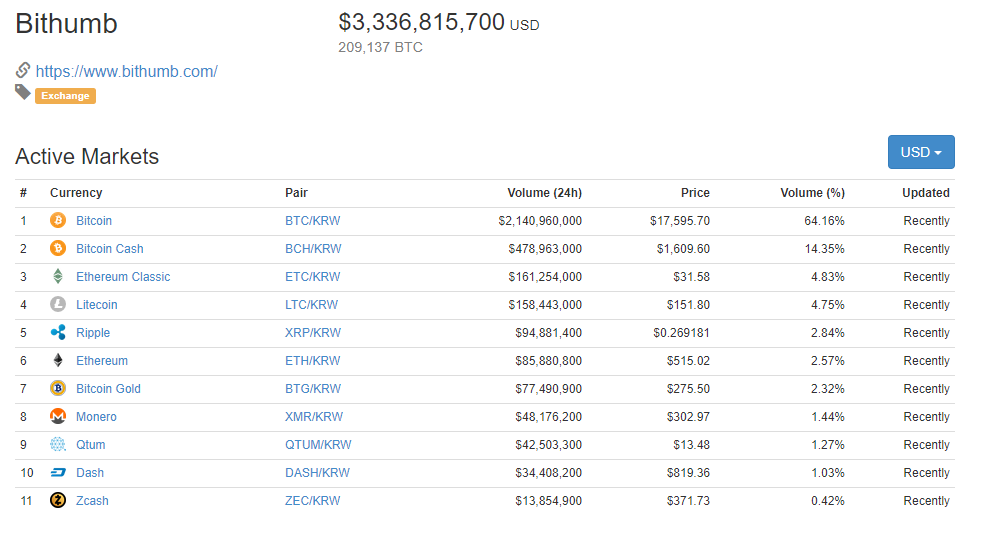994x536 pixels.
Task: Click the Ethereum Classic logo icon
Action: (58, 277)
